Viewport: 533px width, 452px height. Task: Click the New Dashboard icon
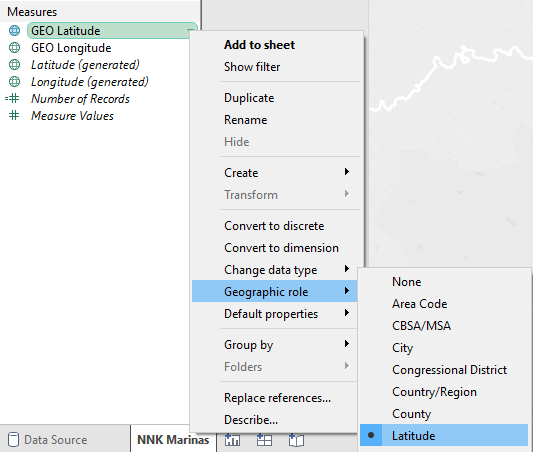(x=264, y=440)
